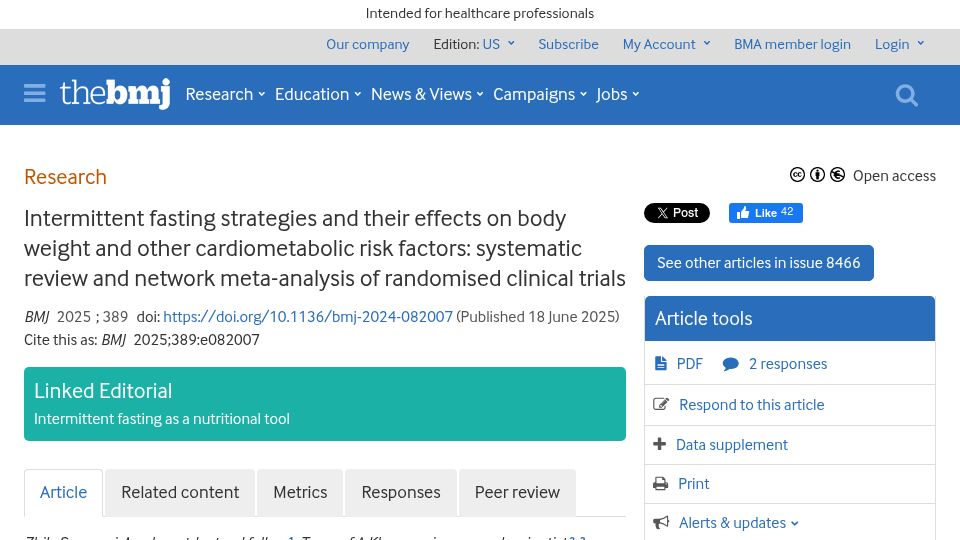Click the printer icon
Screen dimensions: 960x540
point(661,484)
